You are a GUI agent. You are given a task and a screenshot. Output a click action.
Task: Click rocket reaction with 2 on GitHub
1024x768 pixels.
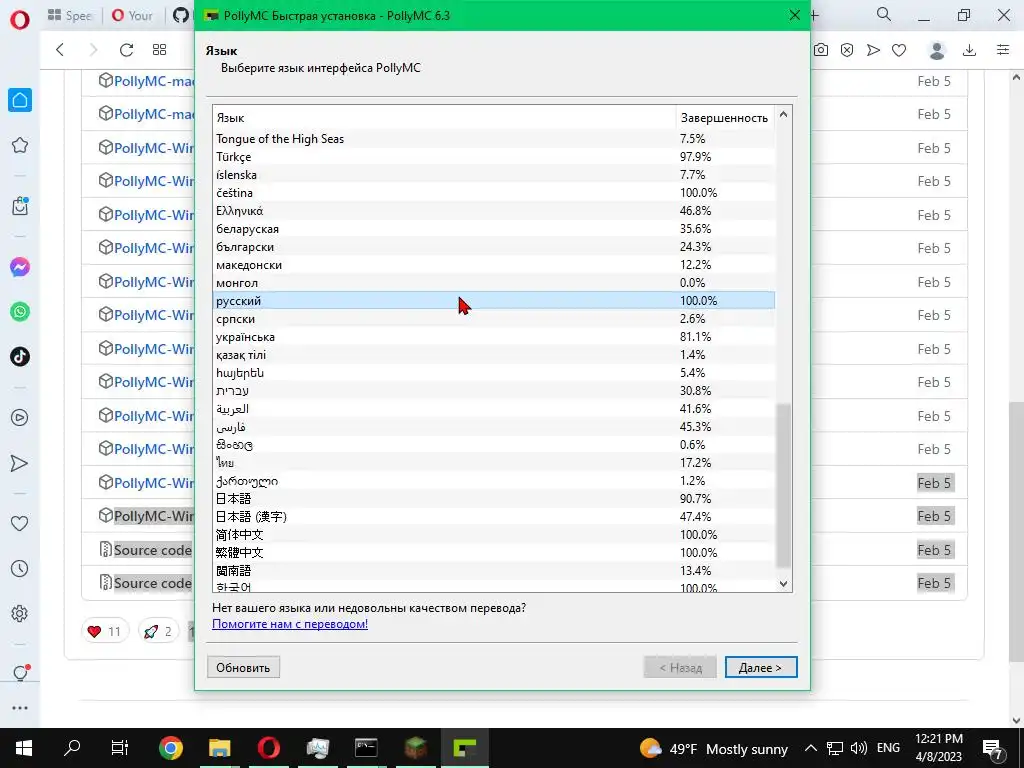click(158, 631)
